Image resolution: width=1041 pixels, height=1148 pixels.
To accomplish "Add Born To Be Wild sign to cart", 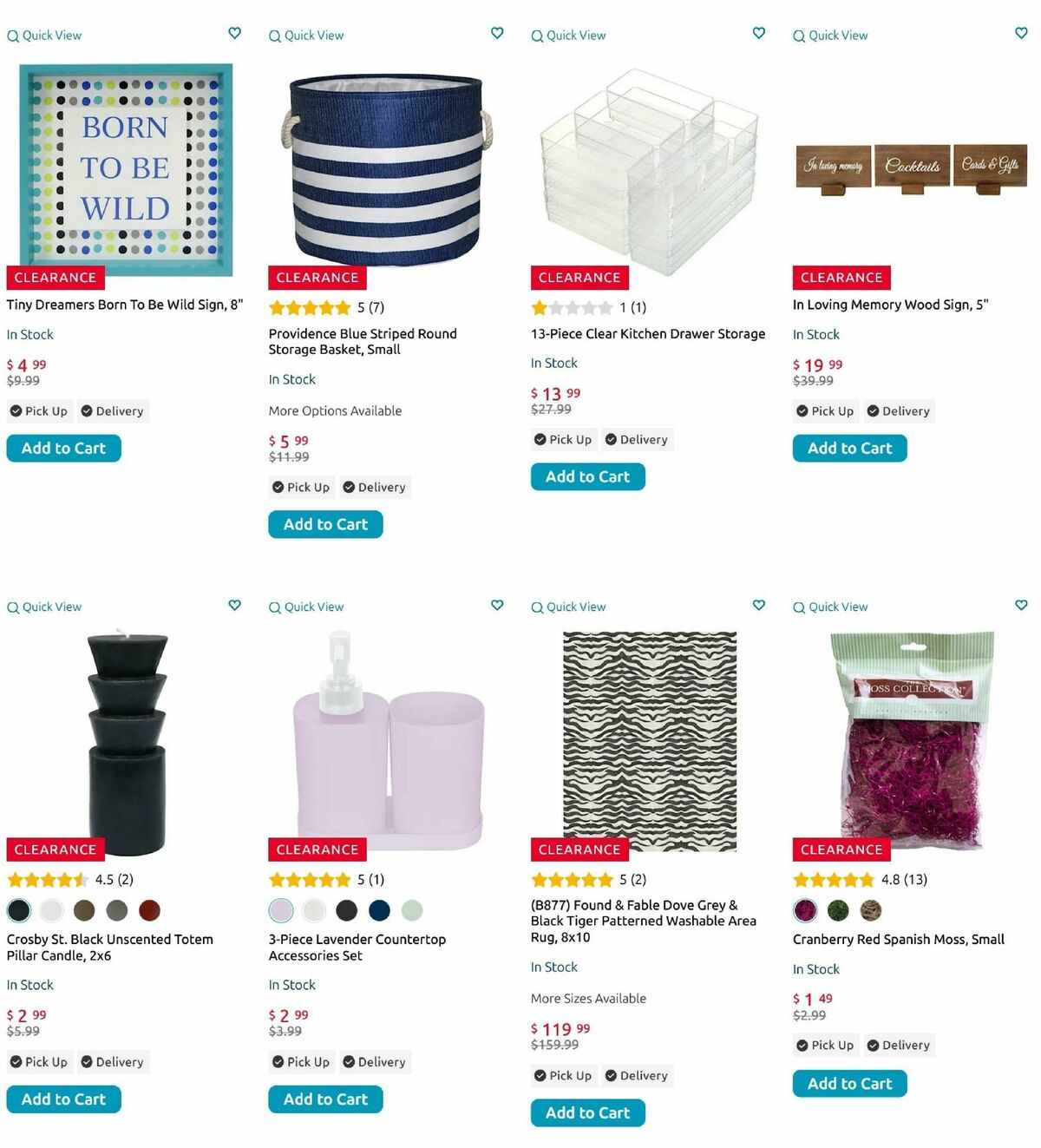I will coord(63,449).
